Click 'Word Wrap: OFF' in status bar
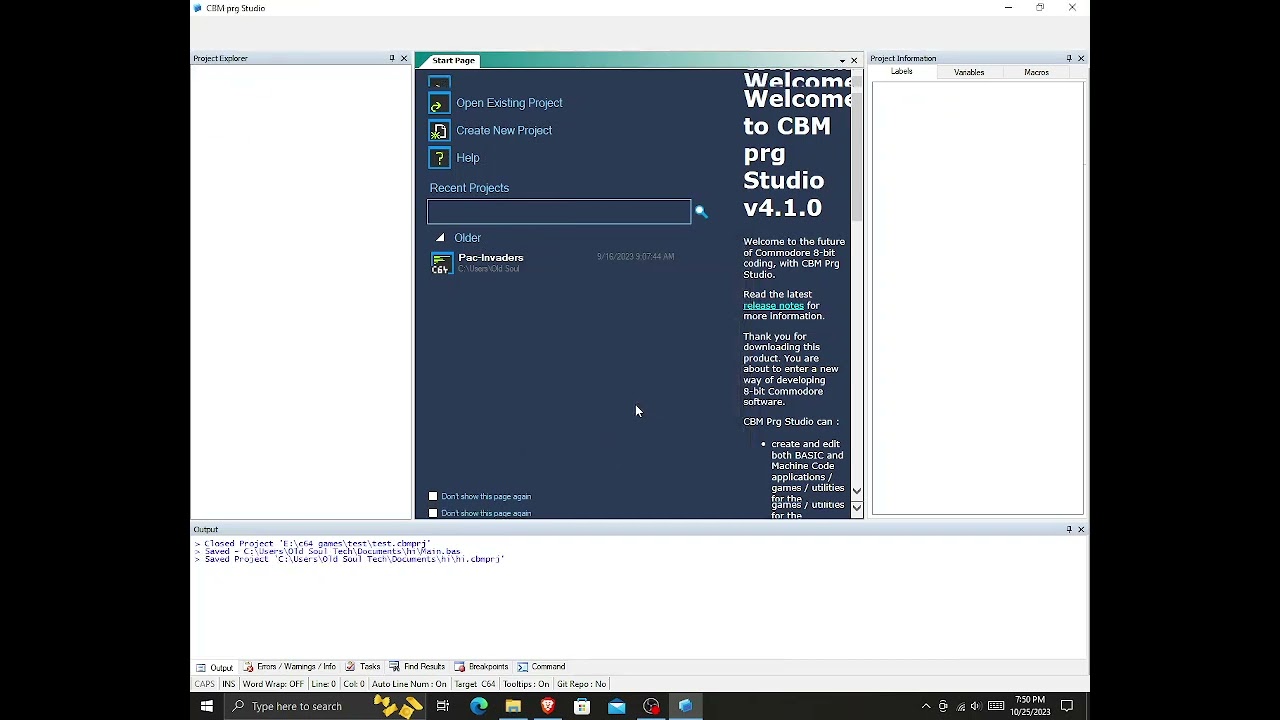The width and height of the screenshot is (1280, 720). tap(273, 684)
